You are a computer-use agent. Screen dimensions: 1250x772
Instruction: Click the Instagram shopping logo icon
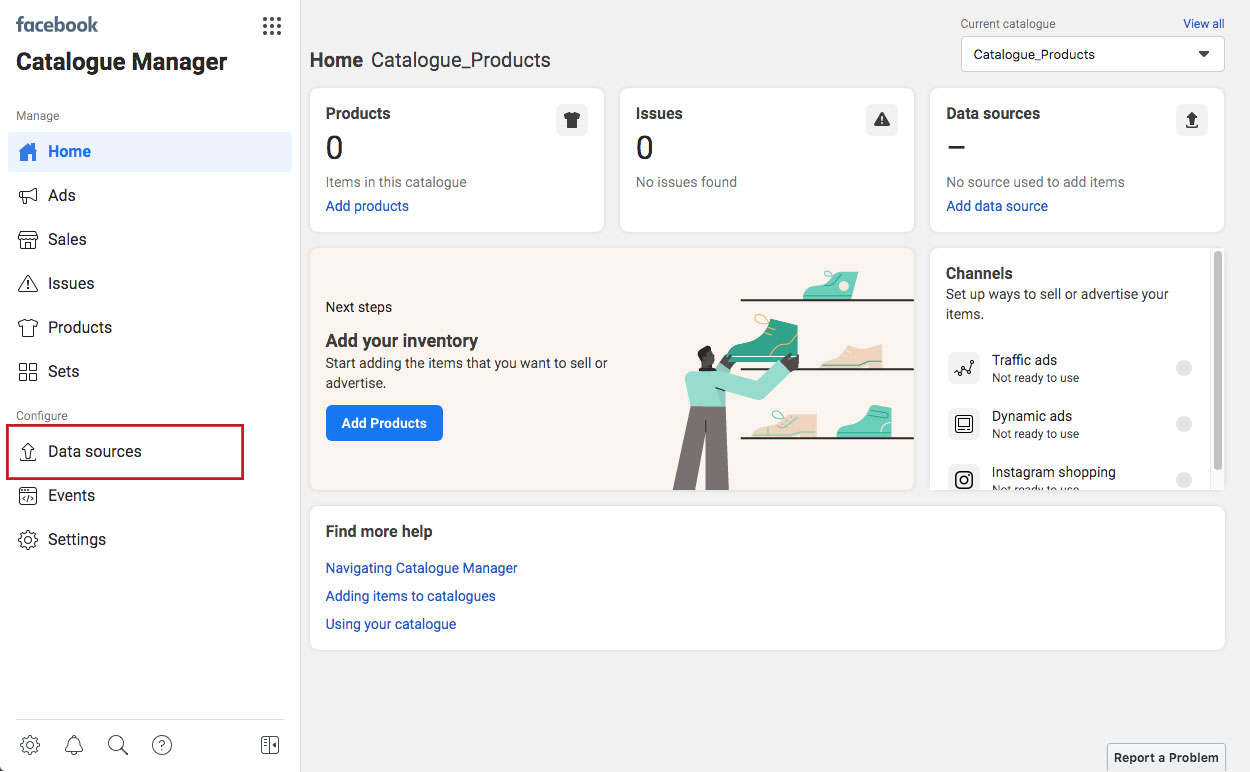click(x=964, y=480)
